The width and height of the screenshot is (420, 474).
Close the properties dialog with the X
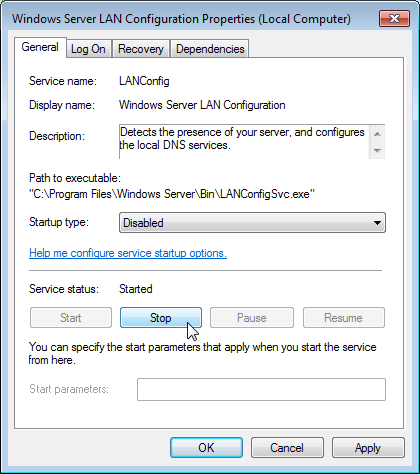pyautogui.click(x=394, y=19)
